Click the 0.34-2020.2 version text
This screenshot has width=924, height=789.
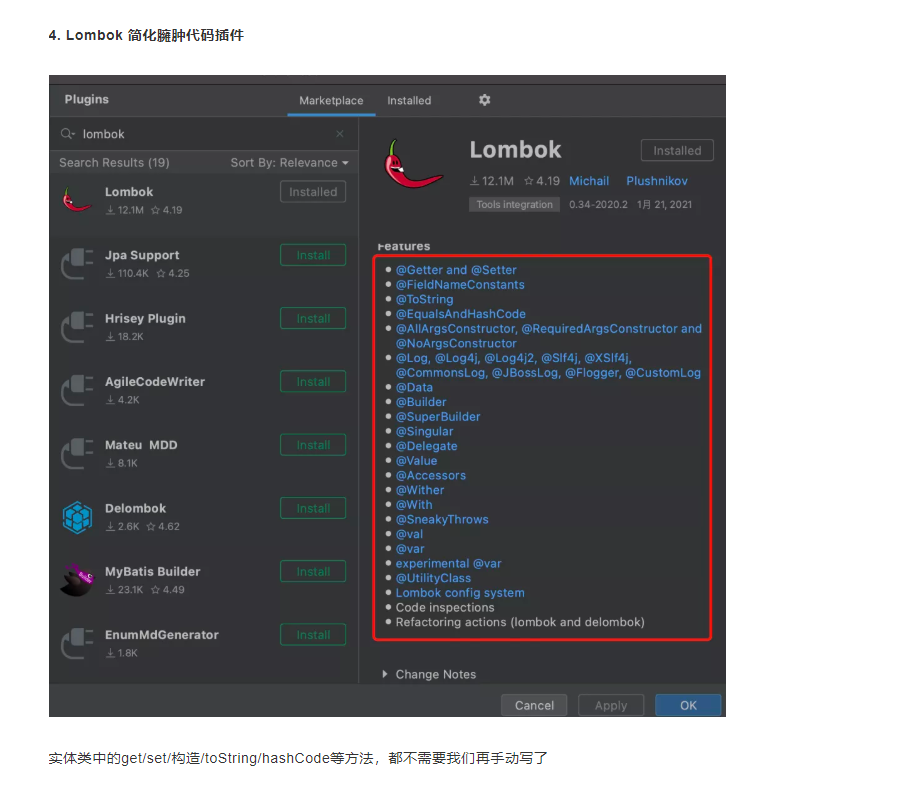coord(598,204)
